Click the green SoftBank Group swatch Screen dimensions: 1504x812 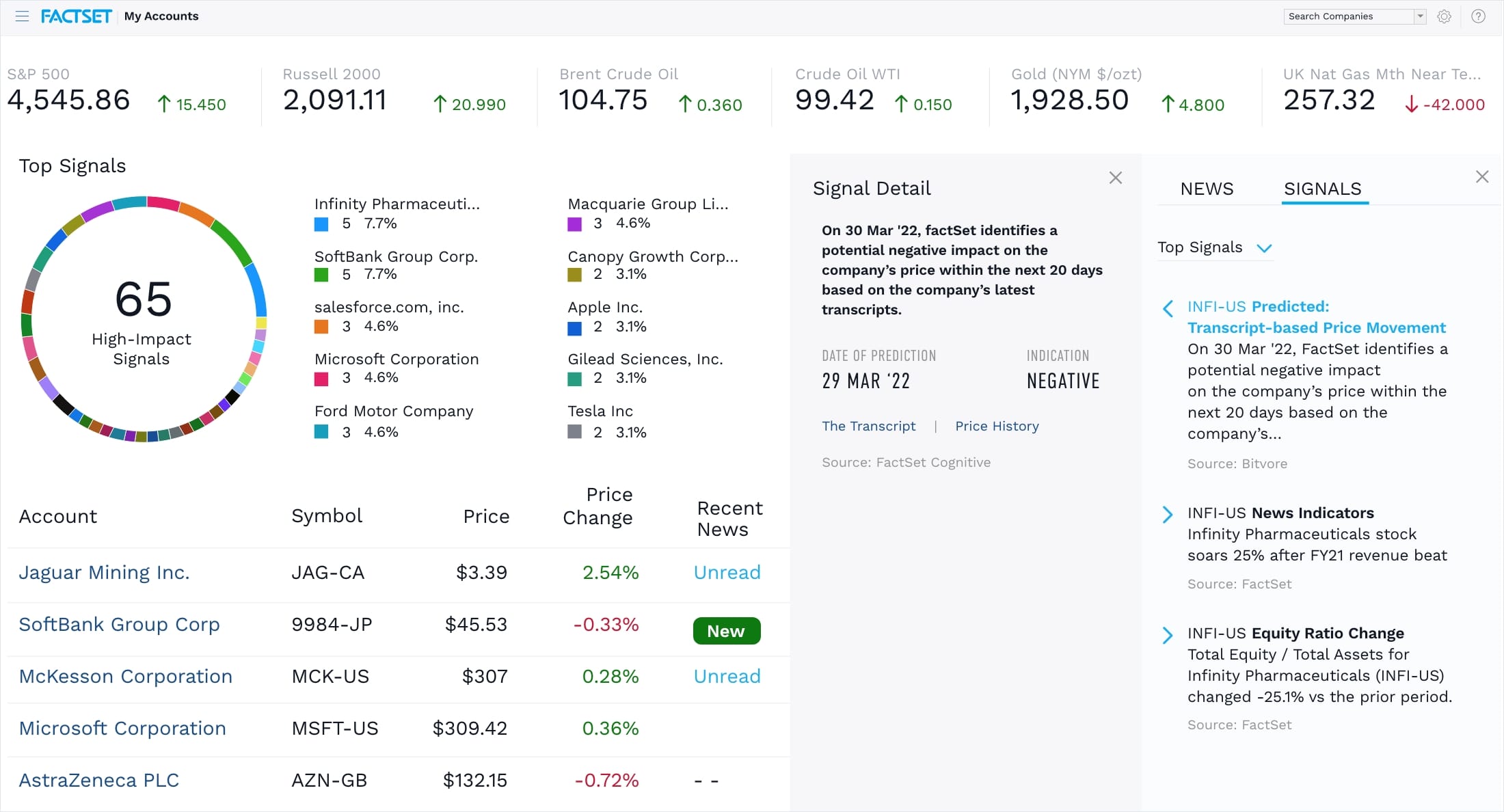pyautogui.click(x=321, y=275)
